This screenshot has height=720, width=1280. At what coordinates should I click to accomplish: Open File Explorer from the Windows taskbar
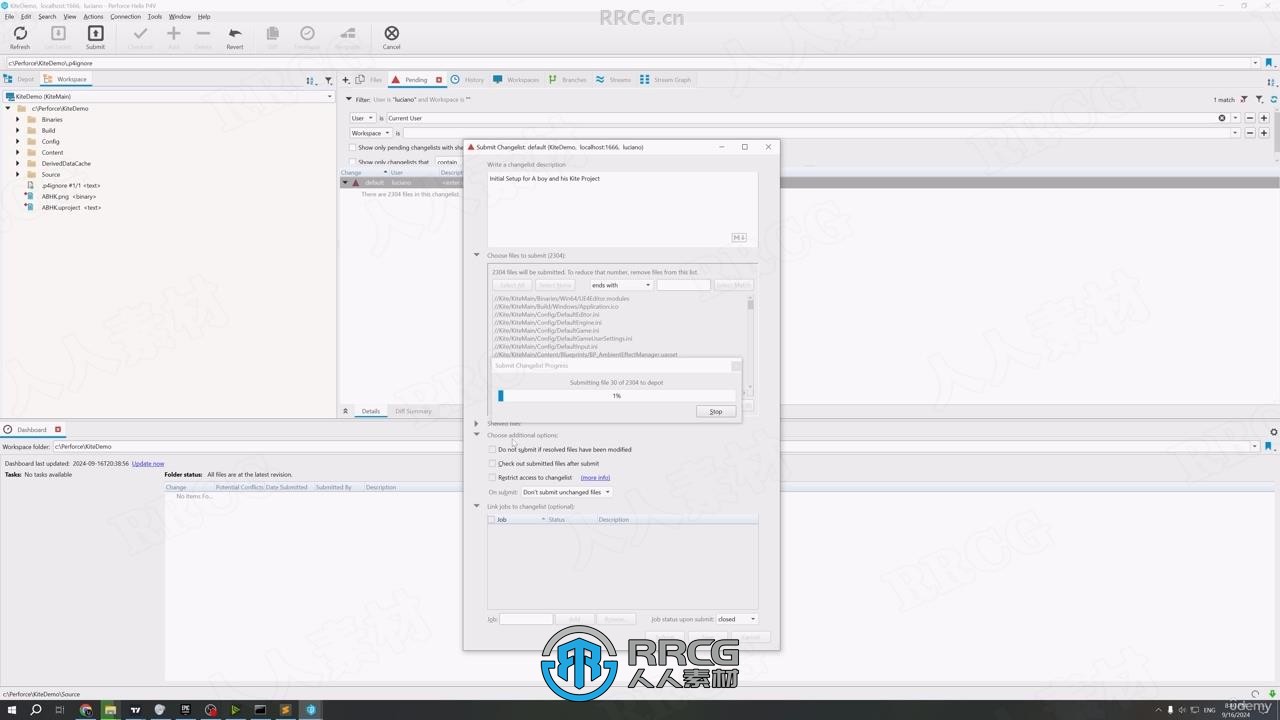(110, 710)
